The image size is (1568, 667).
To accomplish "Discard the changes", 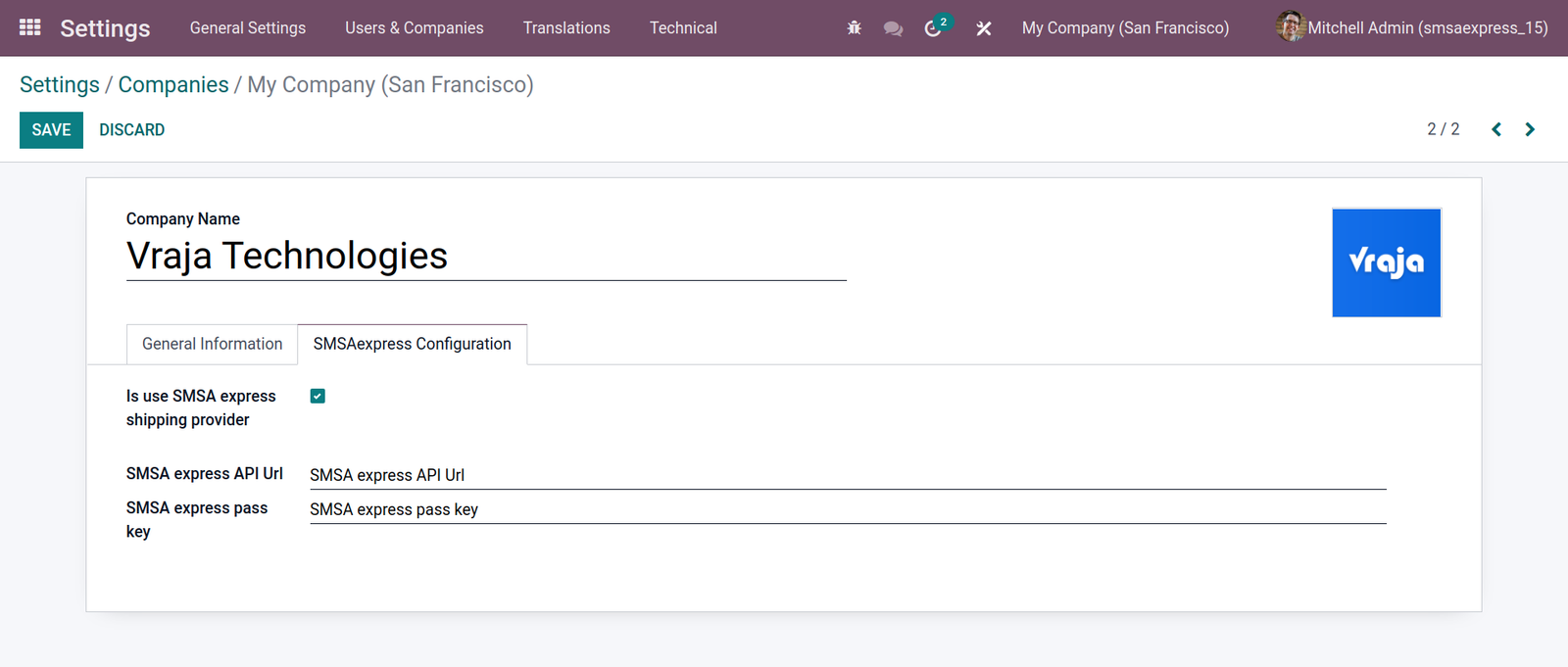I will coord(131,130).
